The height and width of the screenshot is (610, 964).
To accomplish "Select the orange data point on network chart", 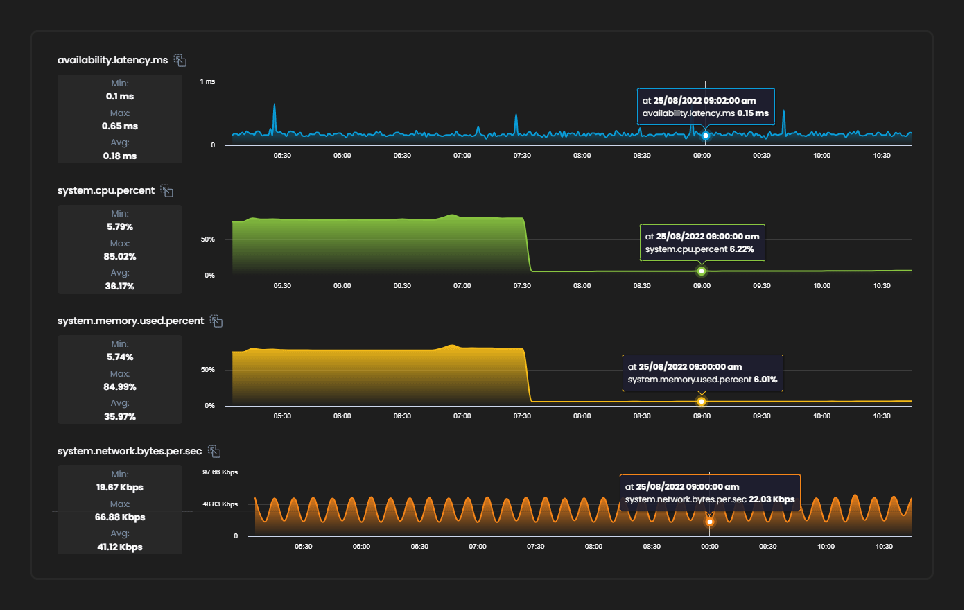I will coord(709,521).
